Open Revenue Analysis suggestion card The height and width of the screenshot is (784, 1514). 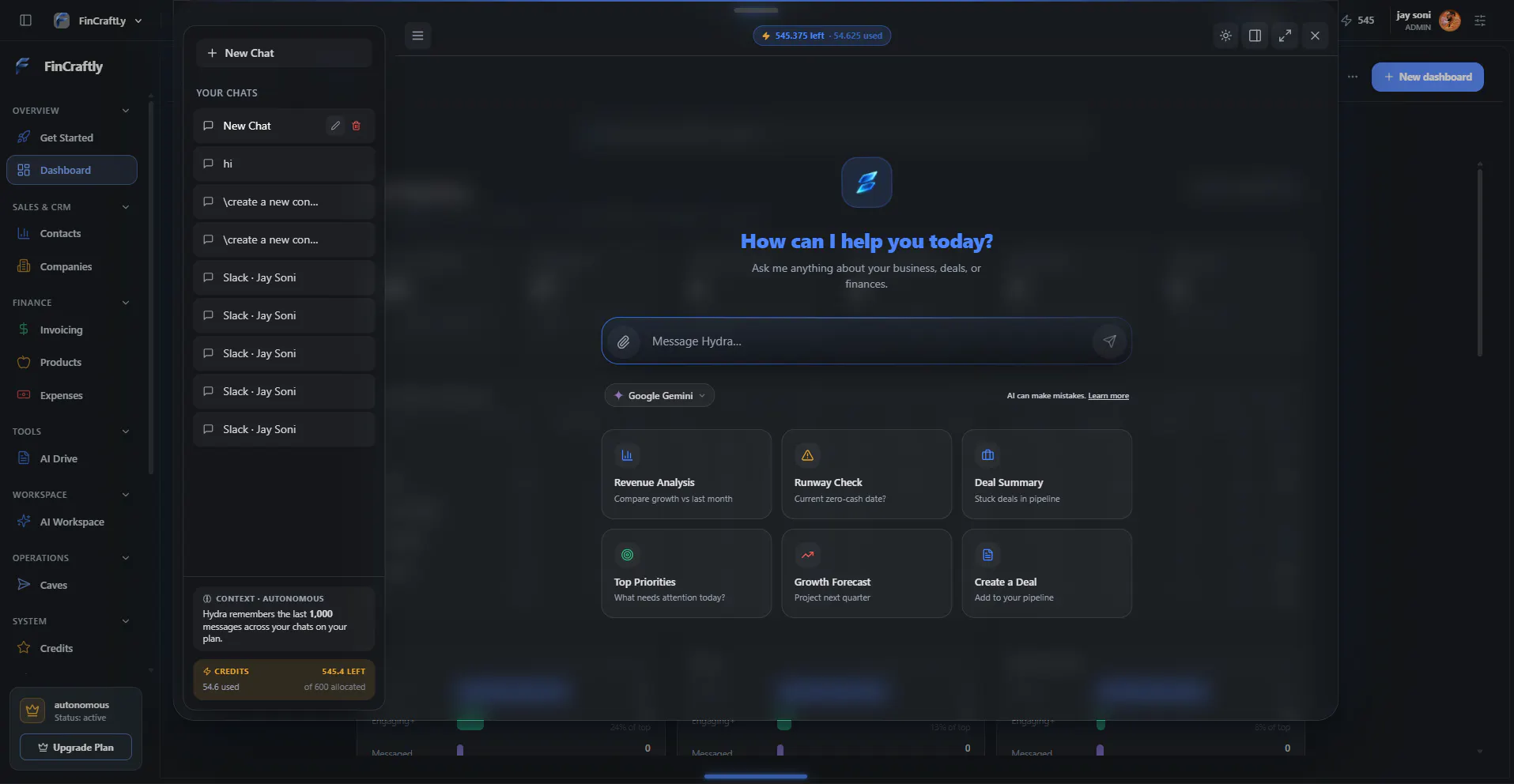point(686,474)
